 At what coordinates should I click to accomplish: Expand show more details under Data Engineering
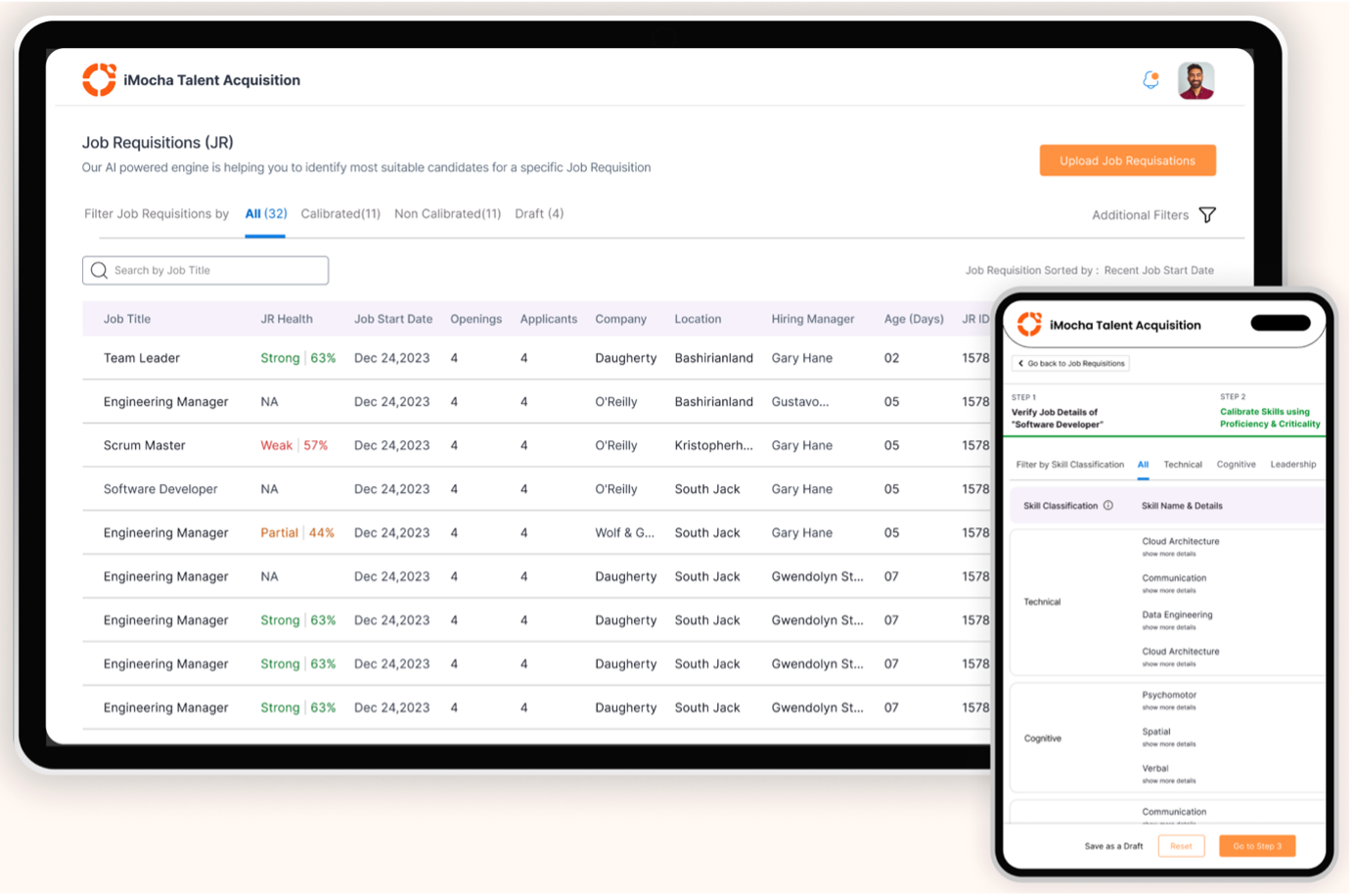(1168, 628)
